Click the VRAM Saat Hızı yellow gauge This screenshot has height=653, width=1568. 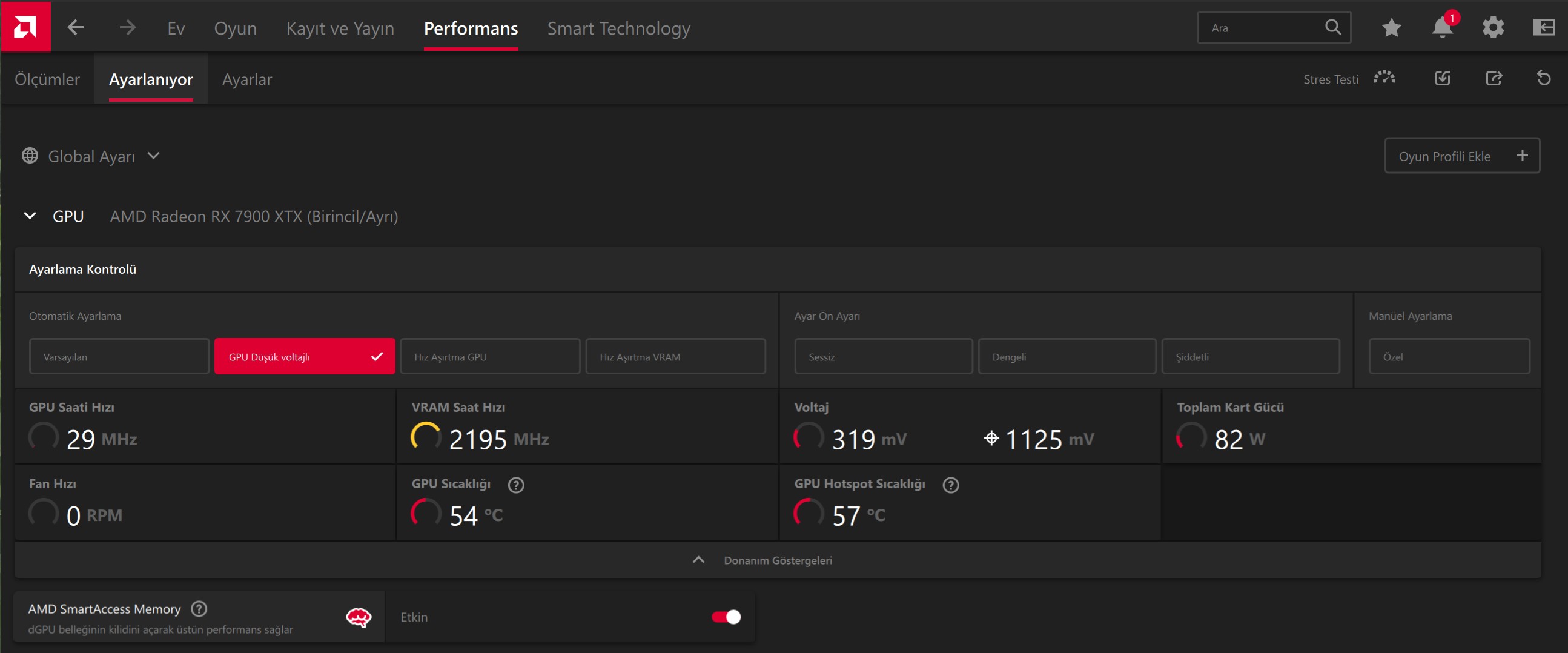tap(426, 437)
